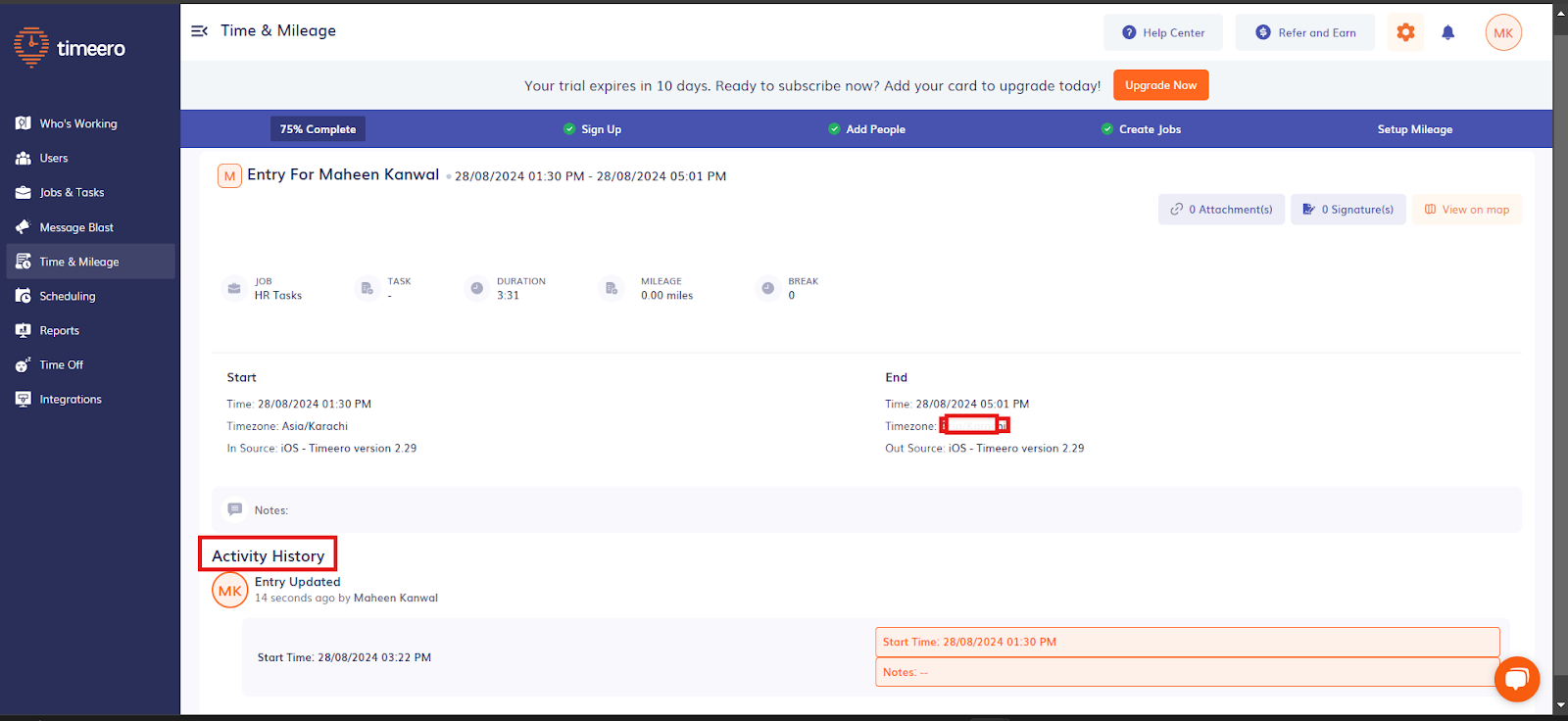
Task: Click the scrollbar down arrow
Action: (x=1560, y=704)
